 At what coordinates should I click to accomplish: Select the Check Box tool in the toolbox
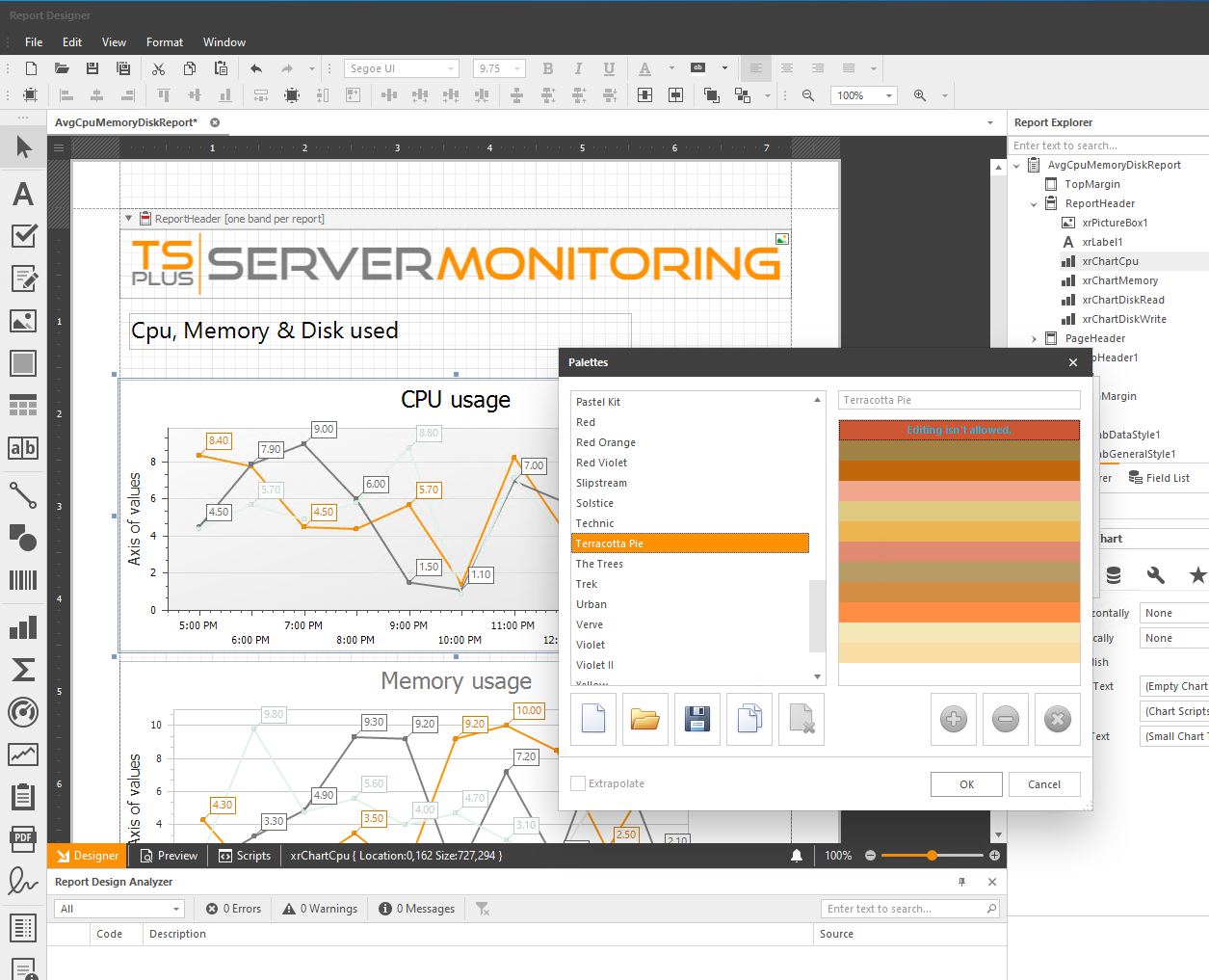coord(23,236)
